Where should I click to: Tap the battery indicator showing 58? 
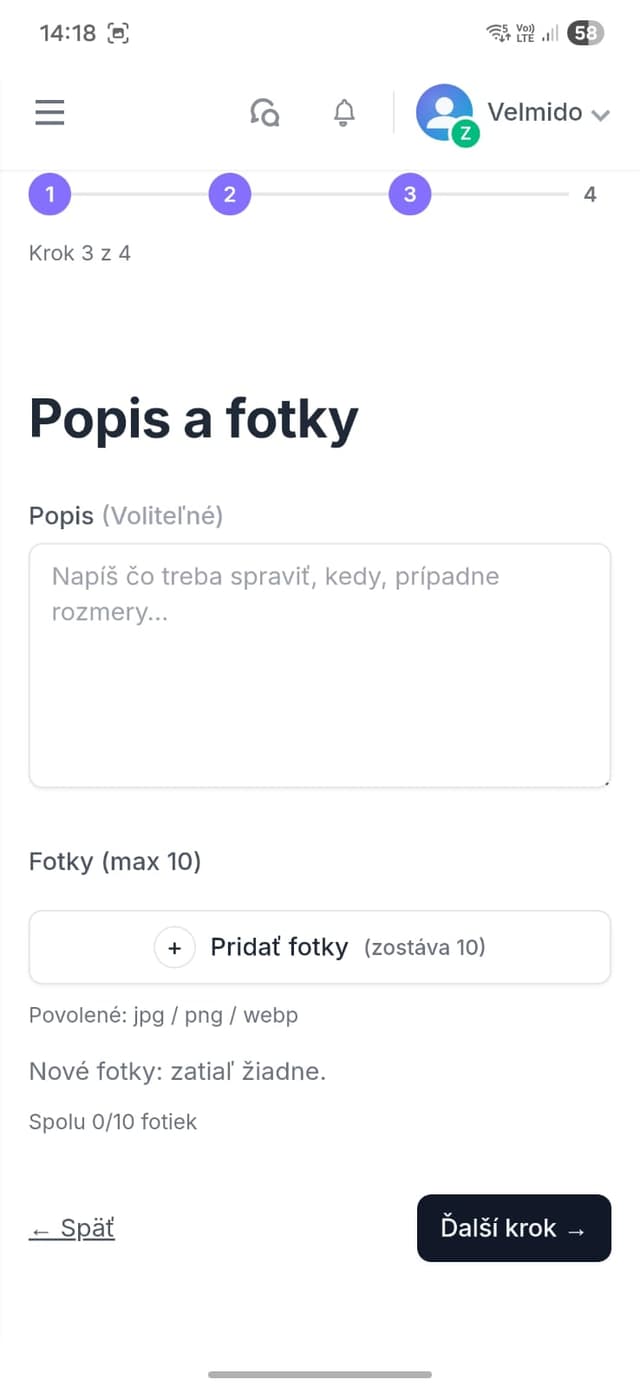coord(588,32)
